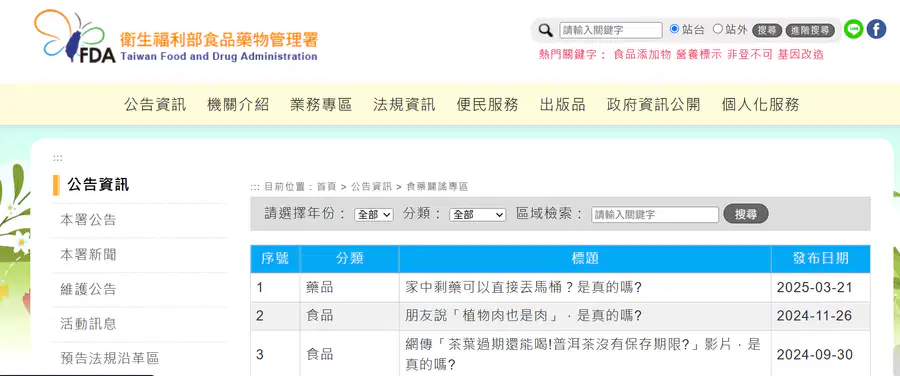
Task: Click the 搜尋 button beside 區域檢索
Action: point(746,214)
